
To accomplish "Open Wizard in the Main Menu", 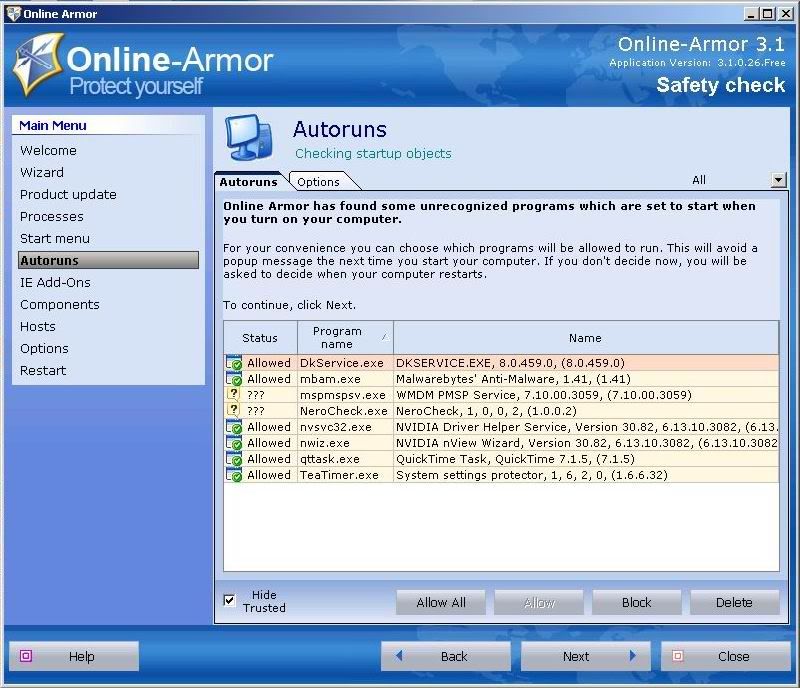I will (42, 173).
